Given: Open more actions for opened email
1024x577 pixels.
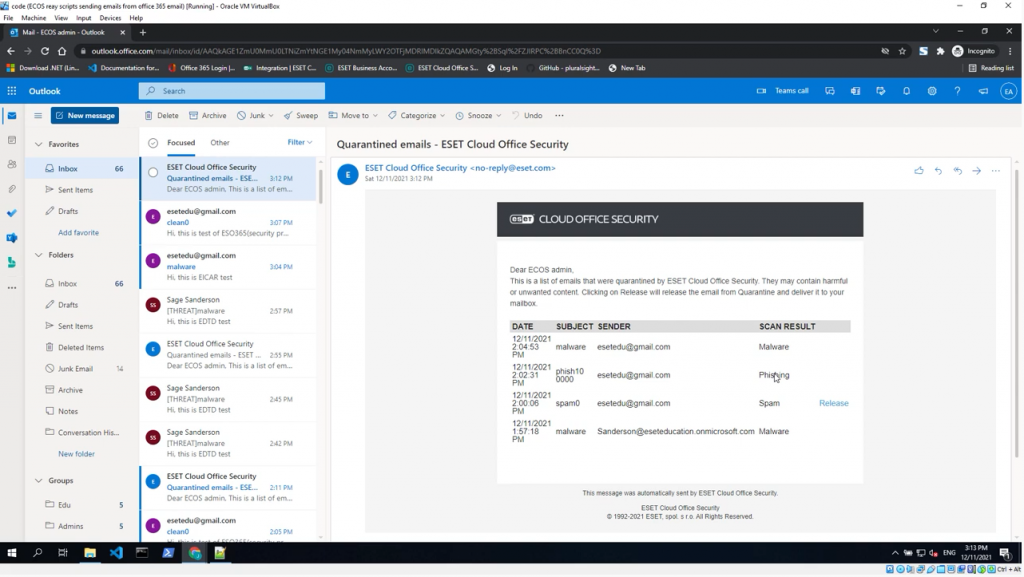Looking at the screenshot, I should [x=995, y=170].
